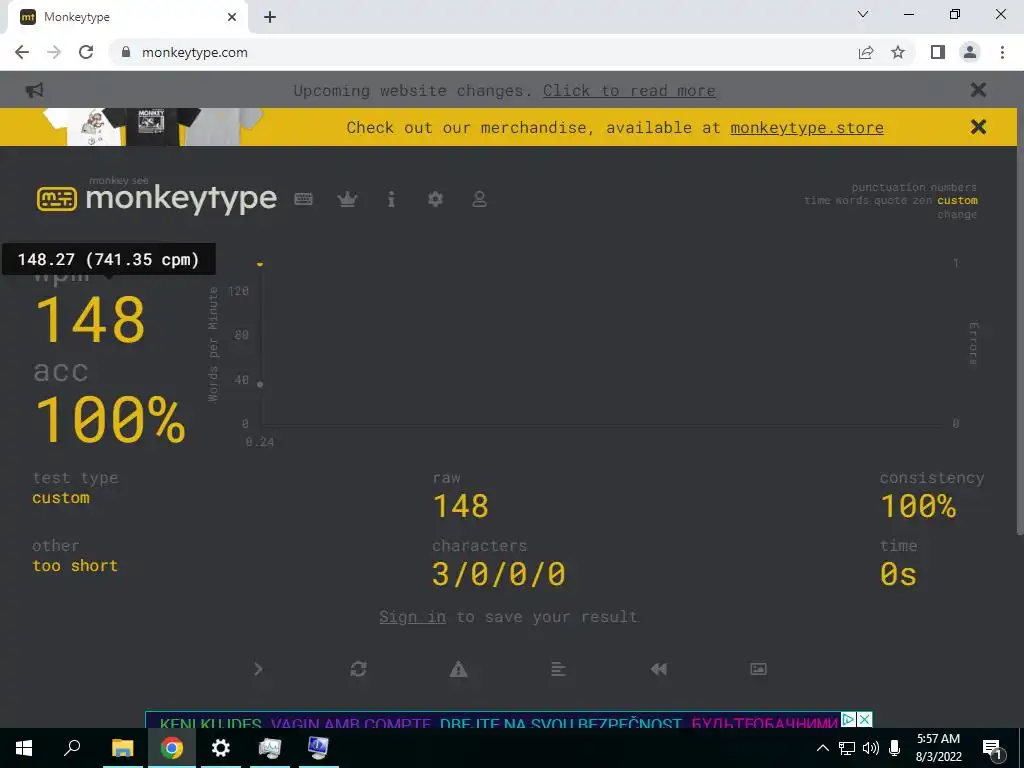Open Settings gear in taskbar
Screen dimensions: 1024x768
coord(221,748)
